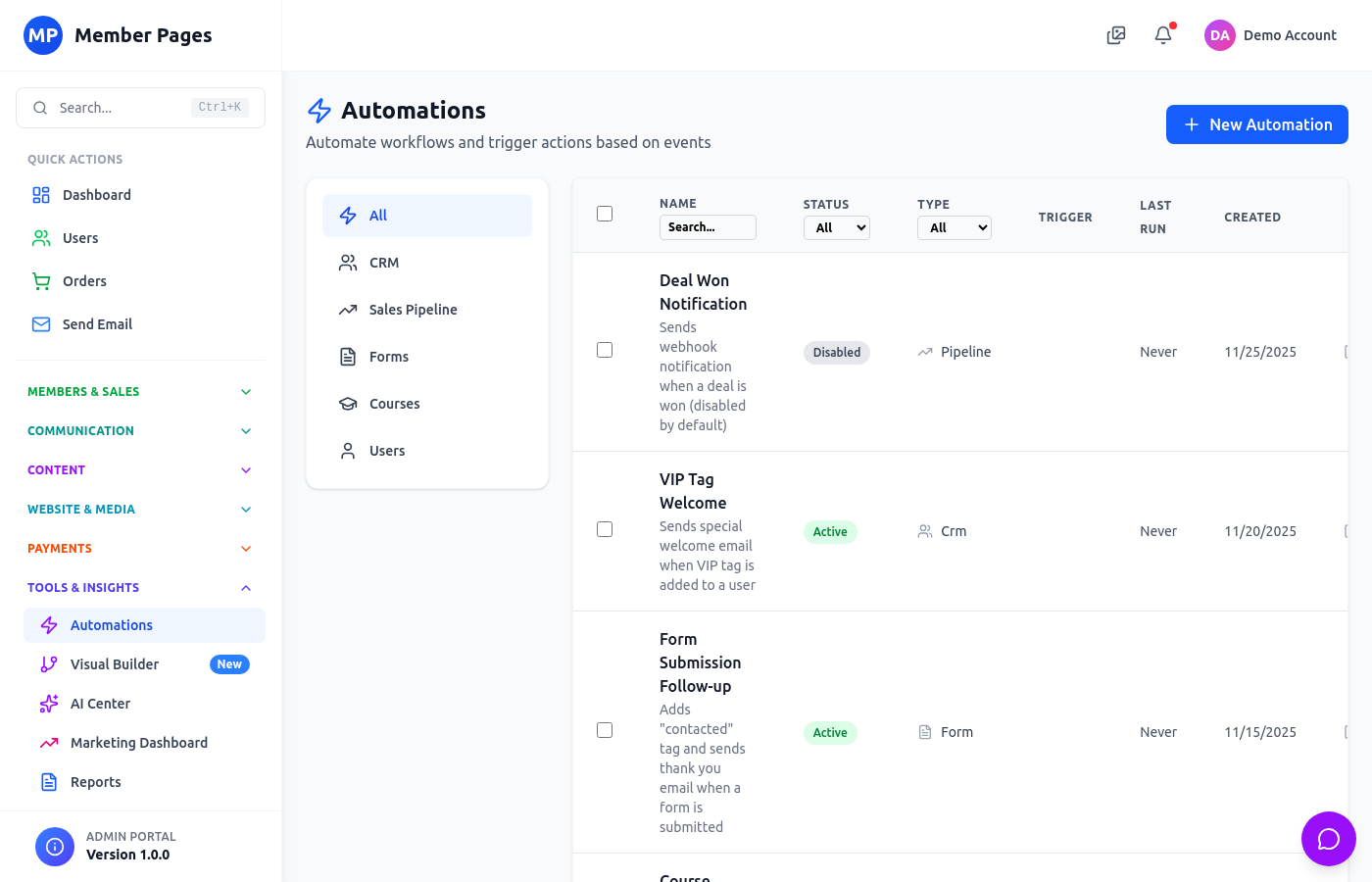Click the Sales Pipeline filter icon
Screen dimensions: 1372x882
click(348, 309)
